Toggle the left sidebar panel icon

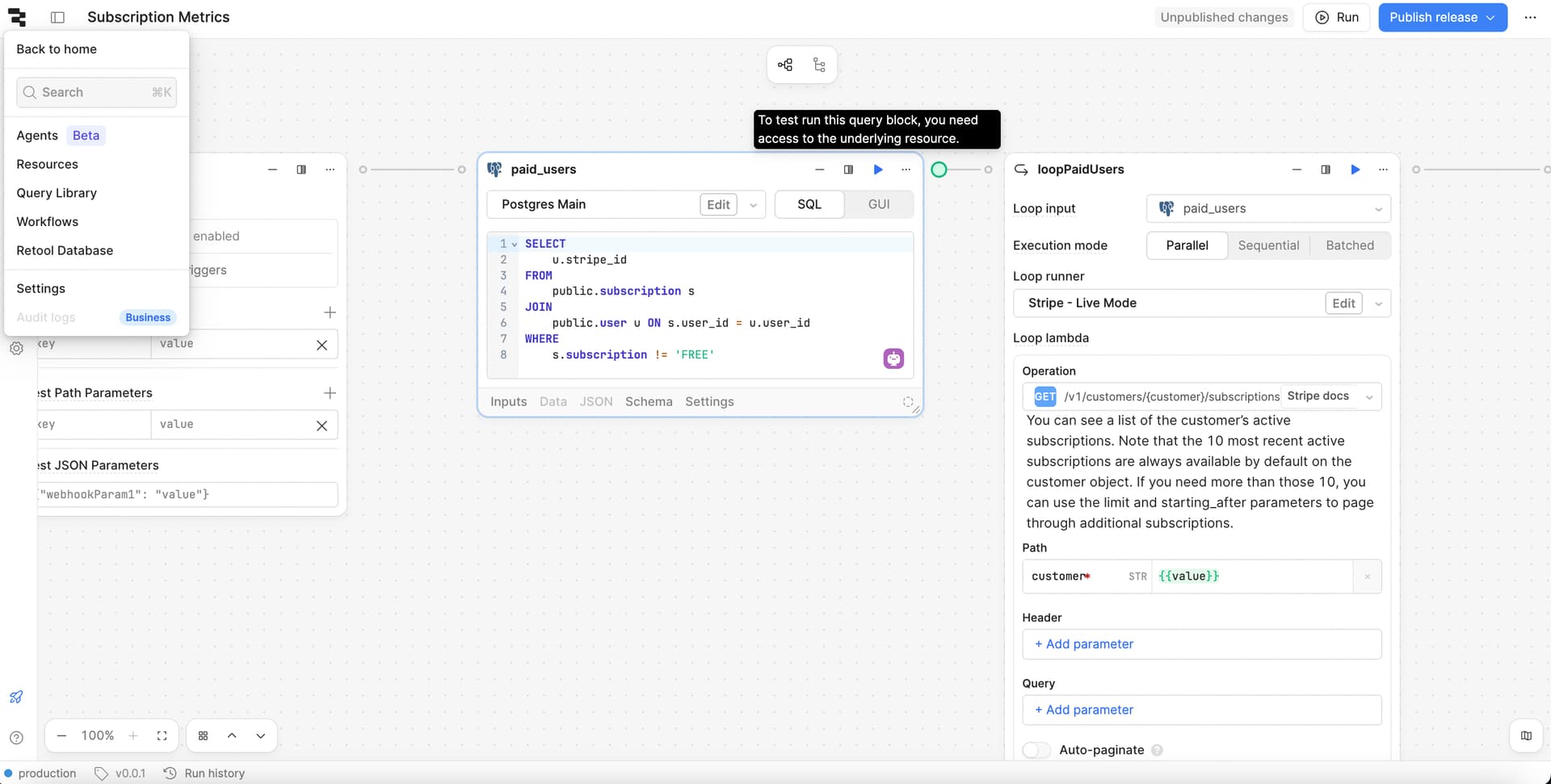57,17
